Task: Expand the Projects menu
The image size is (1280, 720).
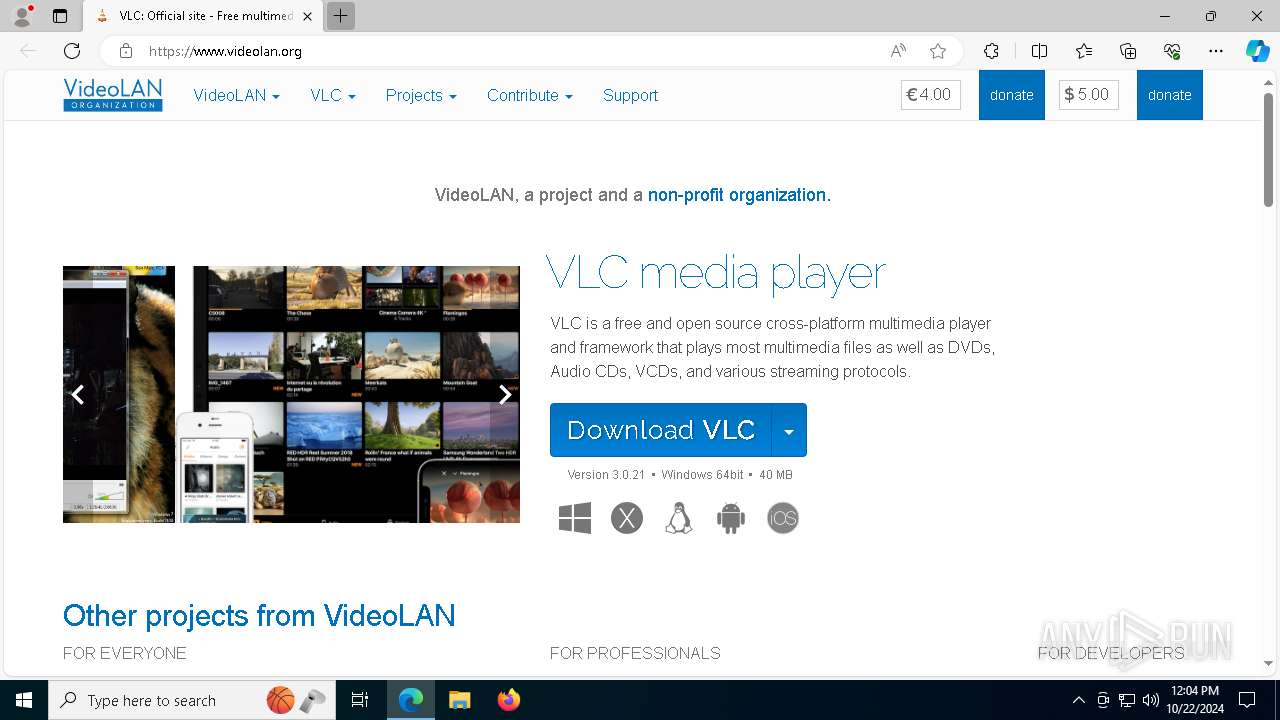Action: point(421,95)
